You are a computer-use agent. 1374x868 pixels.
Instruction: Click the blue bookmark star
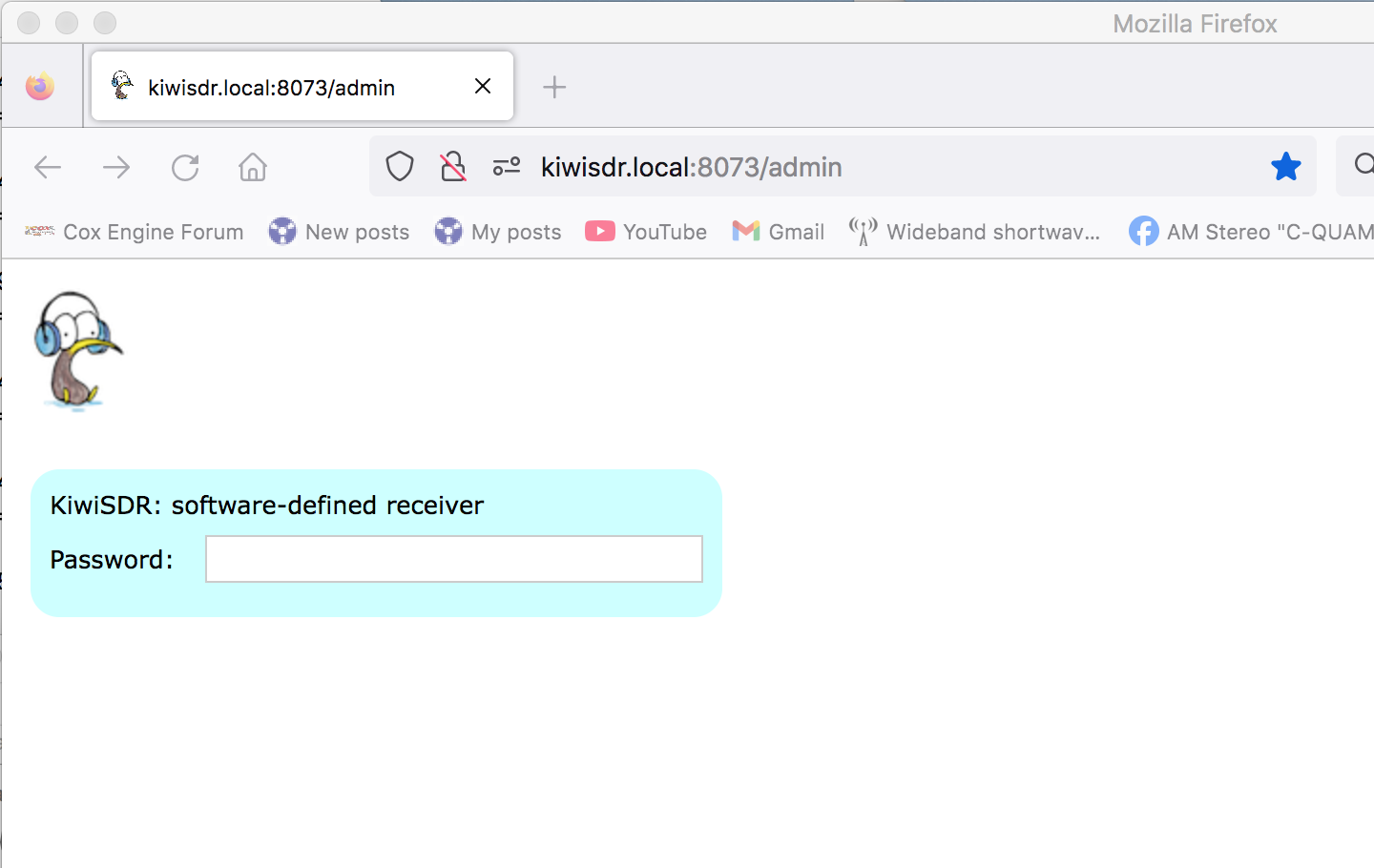1286,167
